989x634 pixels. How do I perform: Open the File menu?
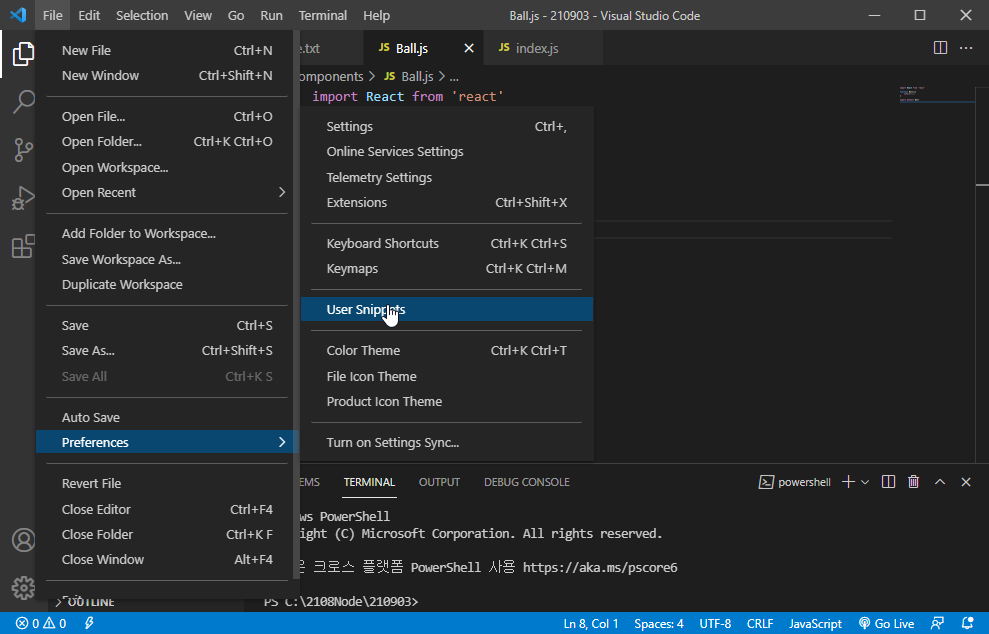pyautogui.click(x=52, y=15)
